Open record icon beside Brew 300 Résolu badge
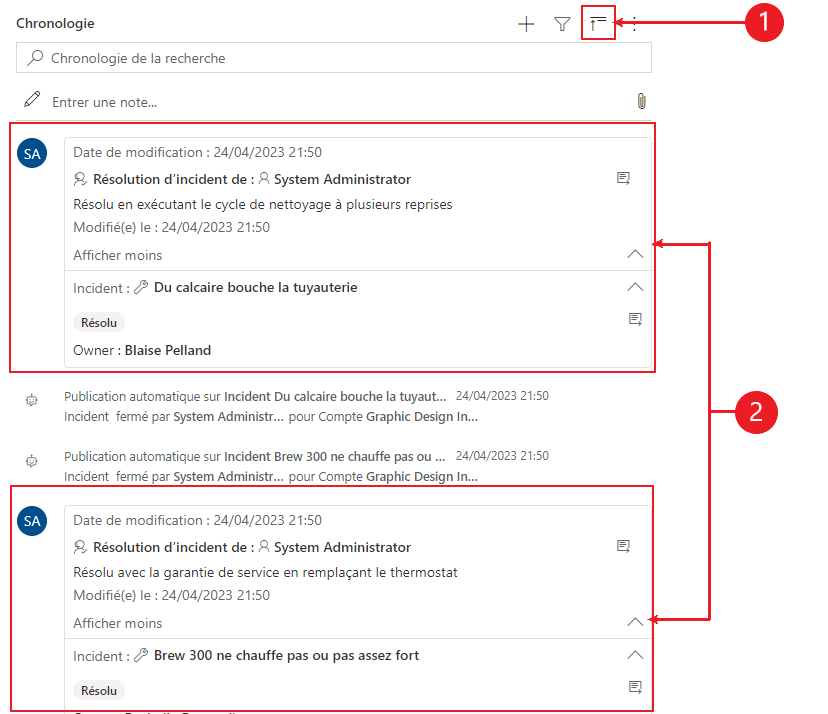Image resolution: width=828 pixels, height=714 pixels. [635, 687]
